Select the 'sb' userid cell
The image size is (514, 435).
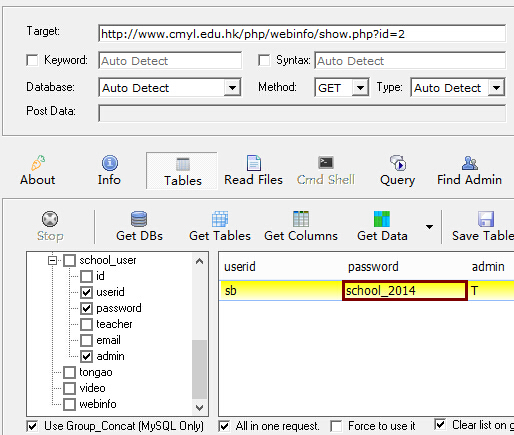tap(281, 290)
